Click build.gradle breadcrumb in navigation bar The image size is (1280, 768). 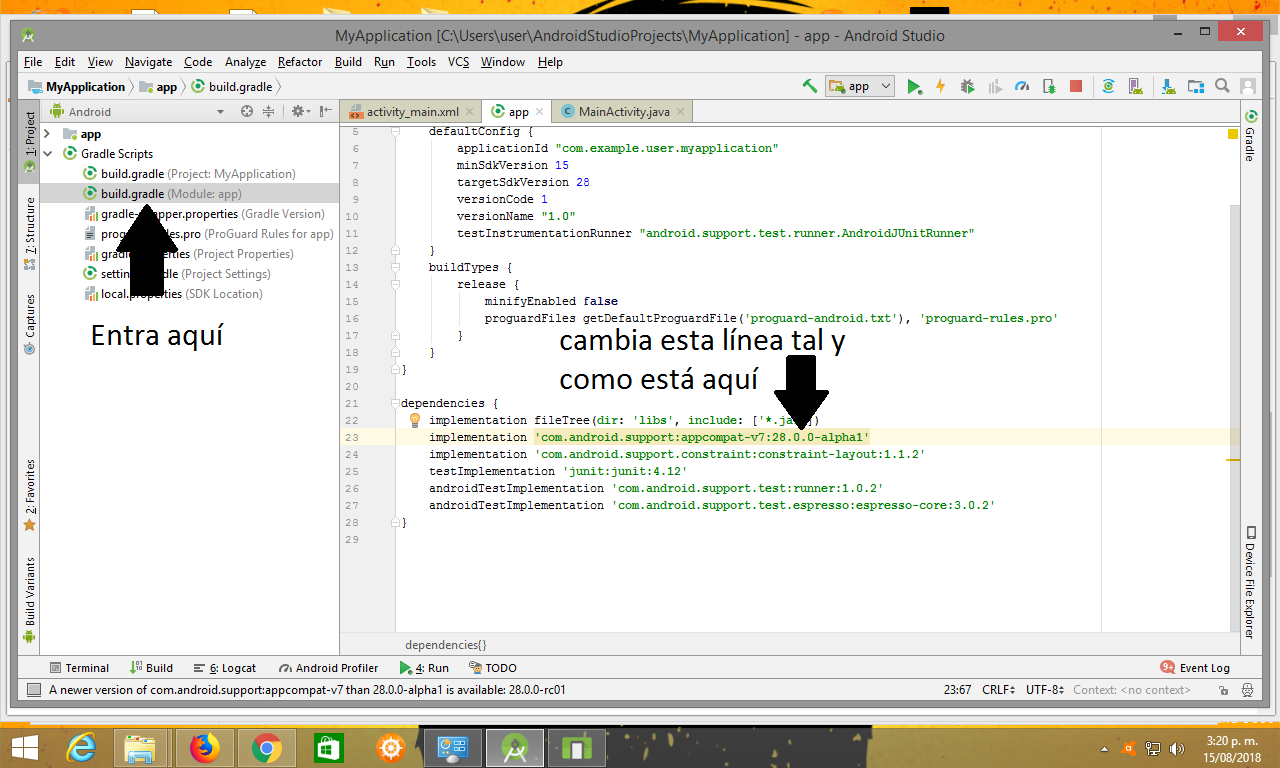click(x=230, y=87)
